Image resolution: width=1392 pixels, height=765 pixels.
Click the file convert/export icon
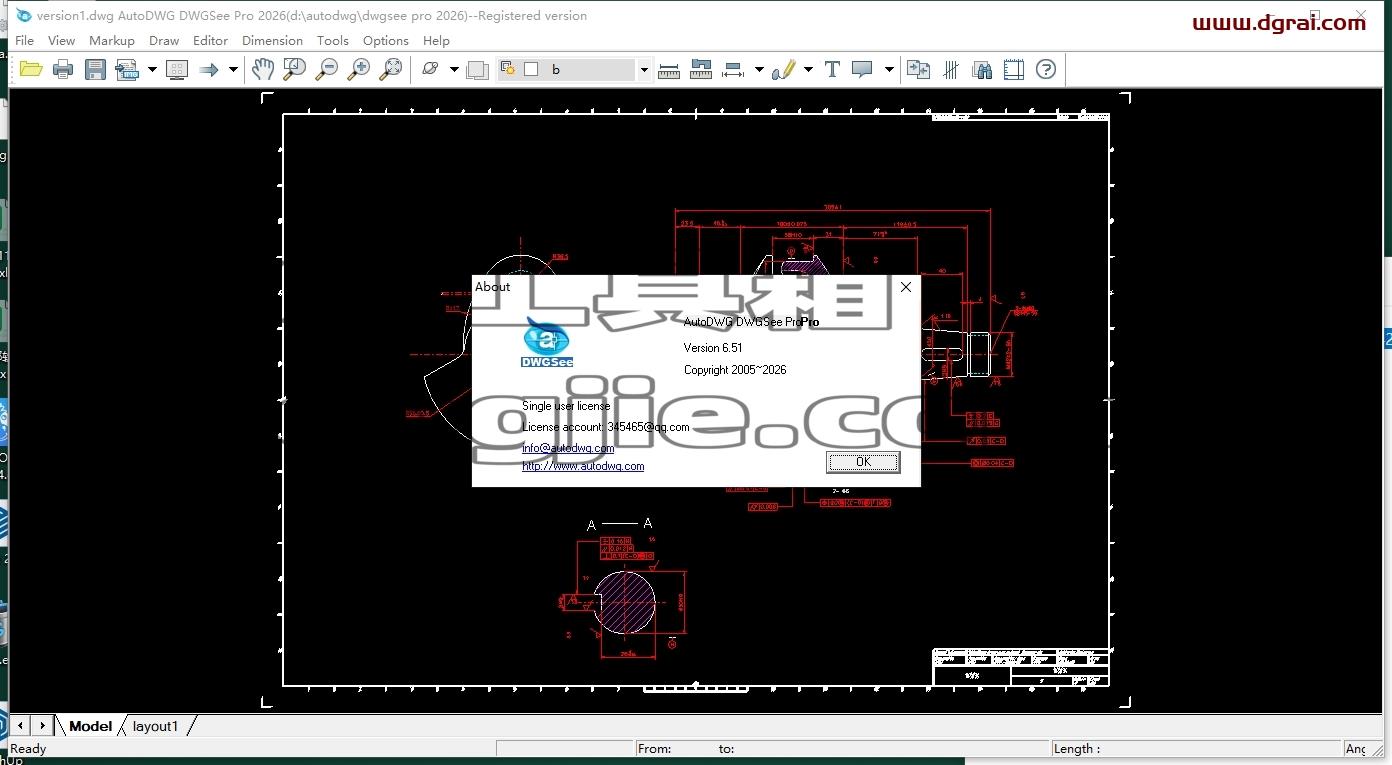[127, 69]
